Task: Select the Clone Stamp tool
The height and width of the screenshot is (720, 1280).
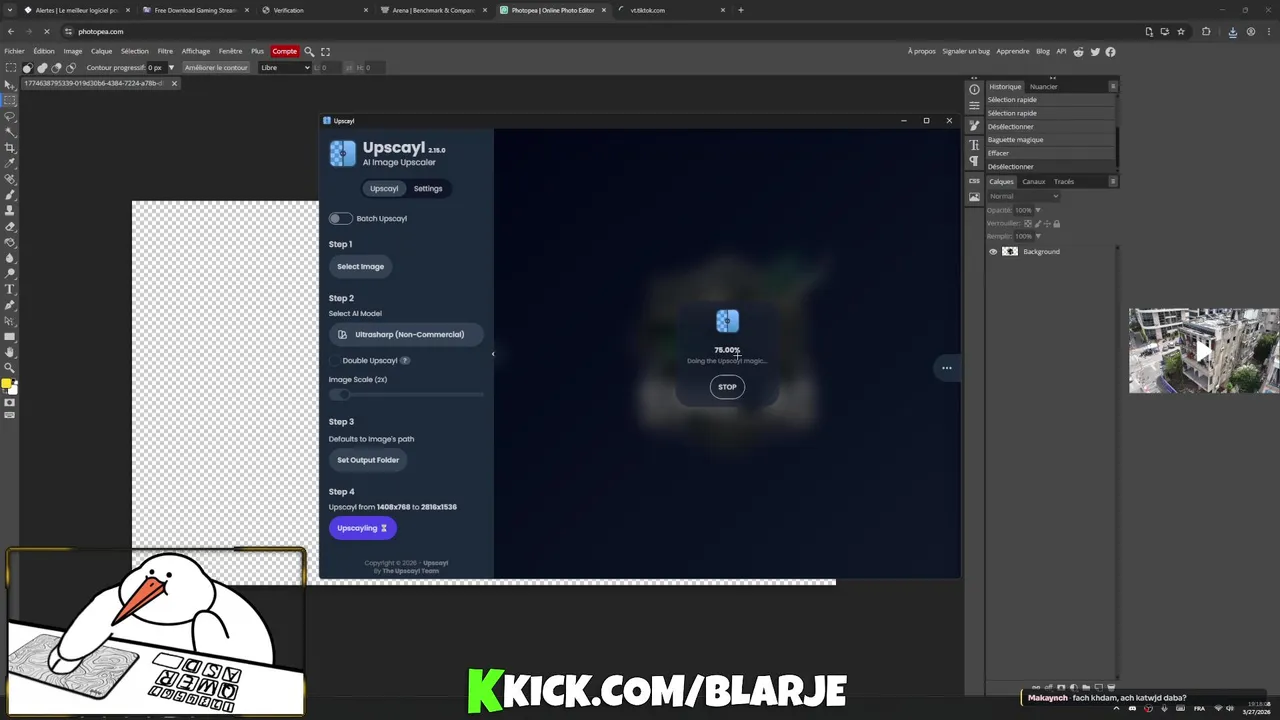Action: click(x=10, y=210)
